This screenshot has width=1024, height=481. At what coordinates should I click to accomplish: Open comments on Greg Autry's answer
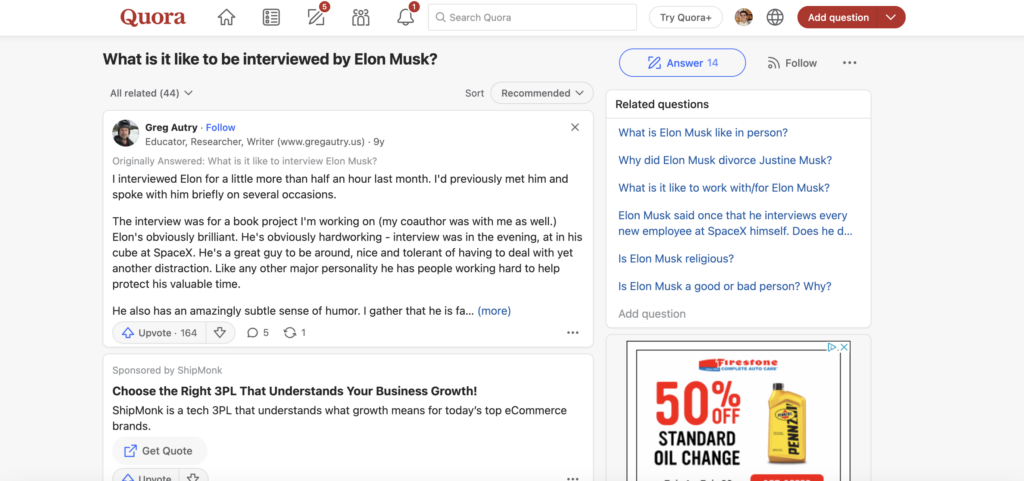pos(257,333)
